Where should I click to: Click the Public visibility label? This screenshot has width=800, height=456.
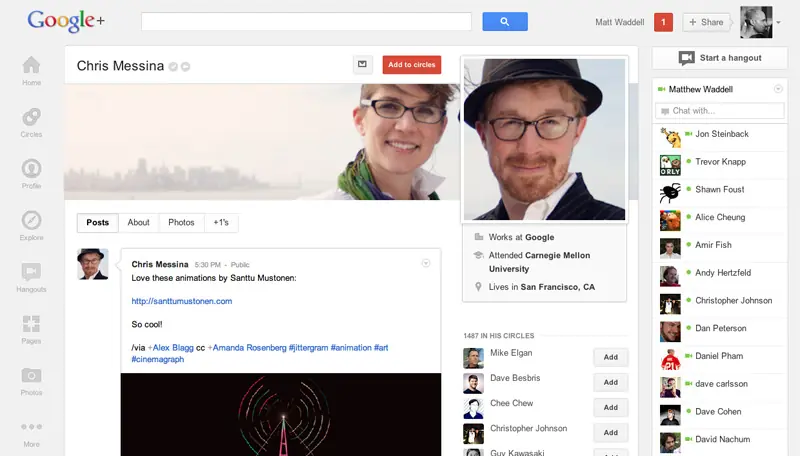[240, 265]
